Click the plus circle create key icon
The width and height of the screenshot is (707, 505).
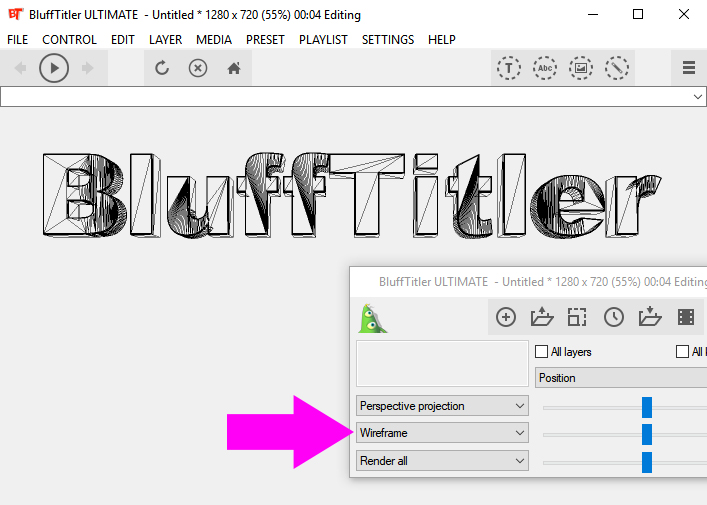point(506,317)
